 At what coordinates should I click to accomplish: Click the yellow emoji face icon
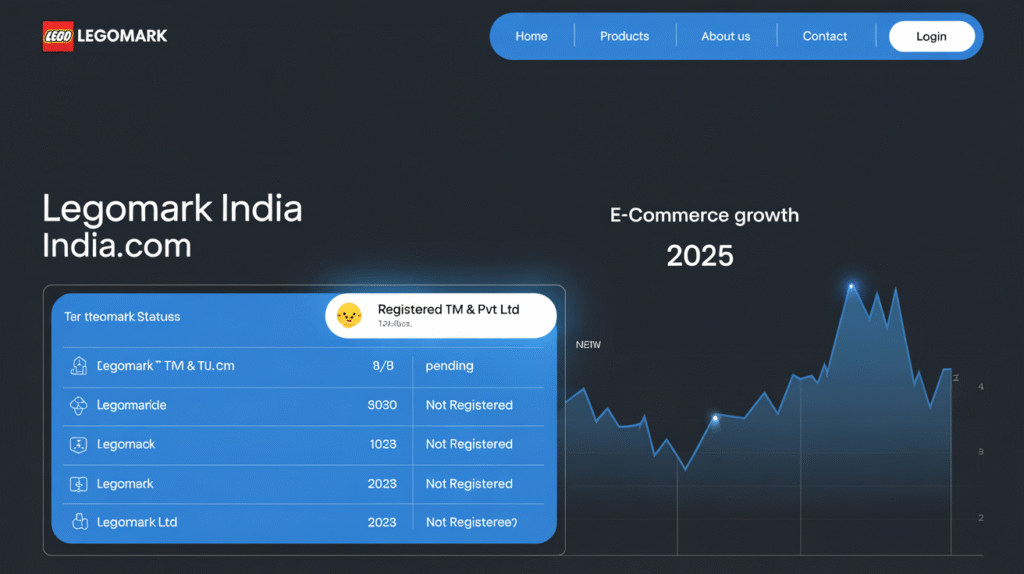pos(349,315)
